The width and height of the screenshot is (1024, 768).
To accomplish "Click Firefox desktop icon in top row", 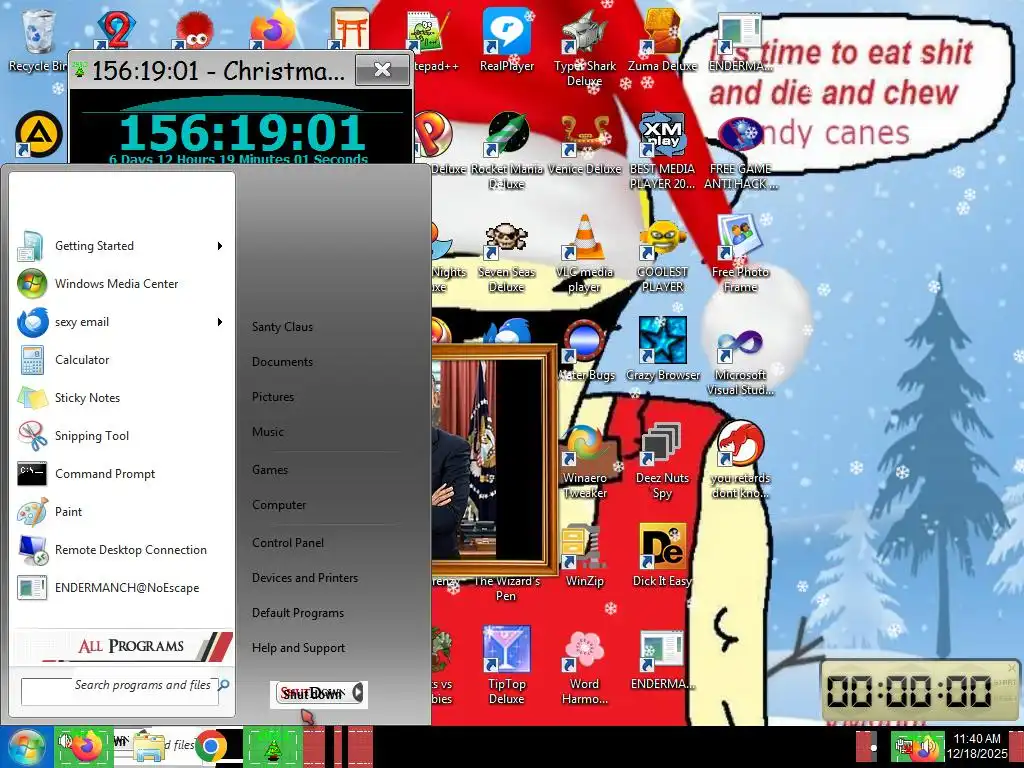I will click(x=273, y=29).
